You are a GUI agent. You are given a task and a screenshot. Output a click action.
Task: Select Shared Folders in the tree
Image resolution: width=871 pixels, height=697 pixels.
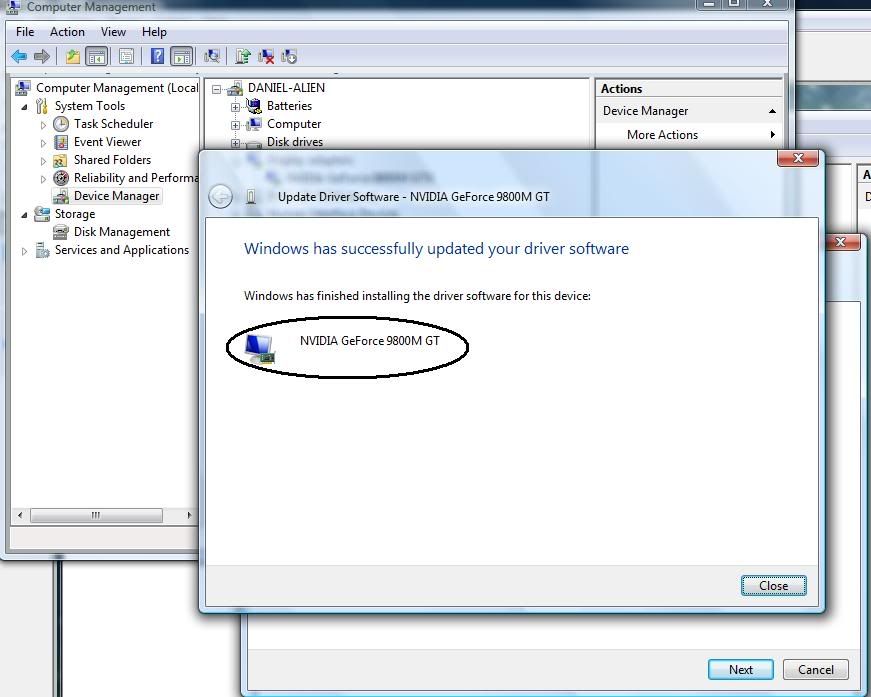click(x=112, y=159)
